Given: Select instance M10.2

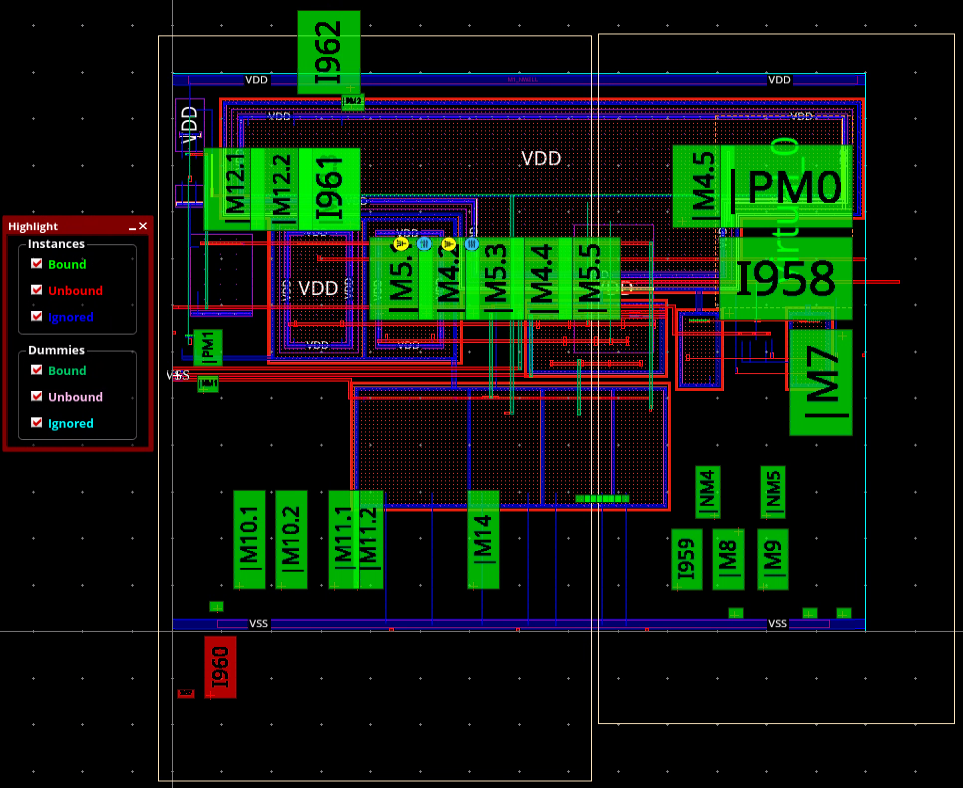Looking at the screenshot, I should click(x=291, y=539).
